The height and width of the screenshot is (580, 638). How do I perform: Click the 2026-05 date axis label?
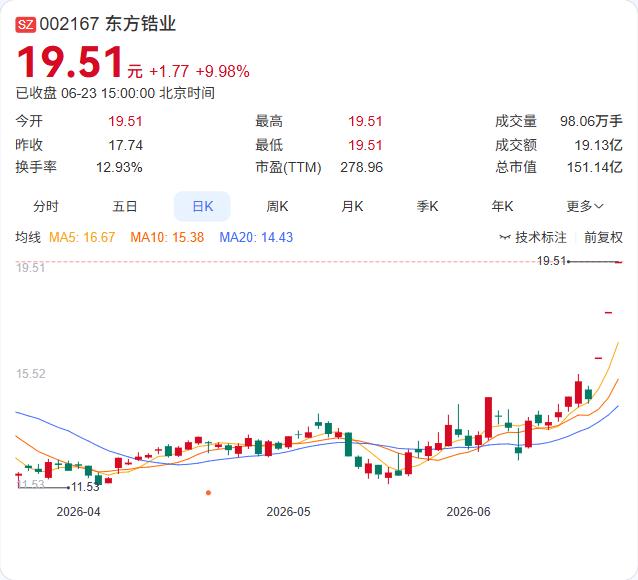coord(288,512)
